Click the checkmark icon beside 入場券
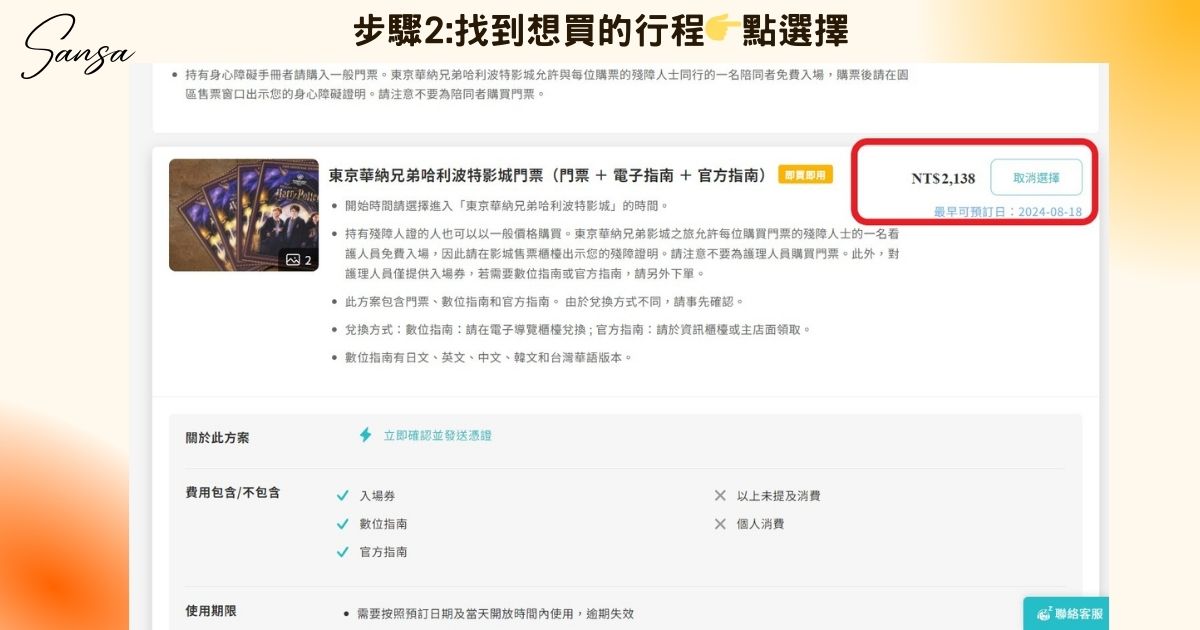The width and height of the screenshot is (1200, 630). click(x=342, y=496)
